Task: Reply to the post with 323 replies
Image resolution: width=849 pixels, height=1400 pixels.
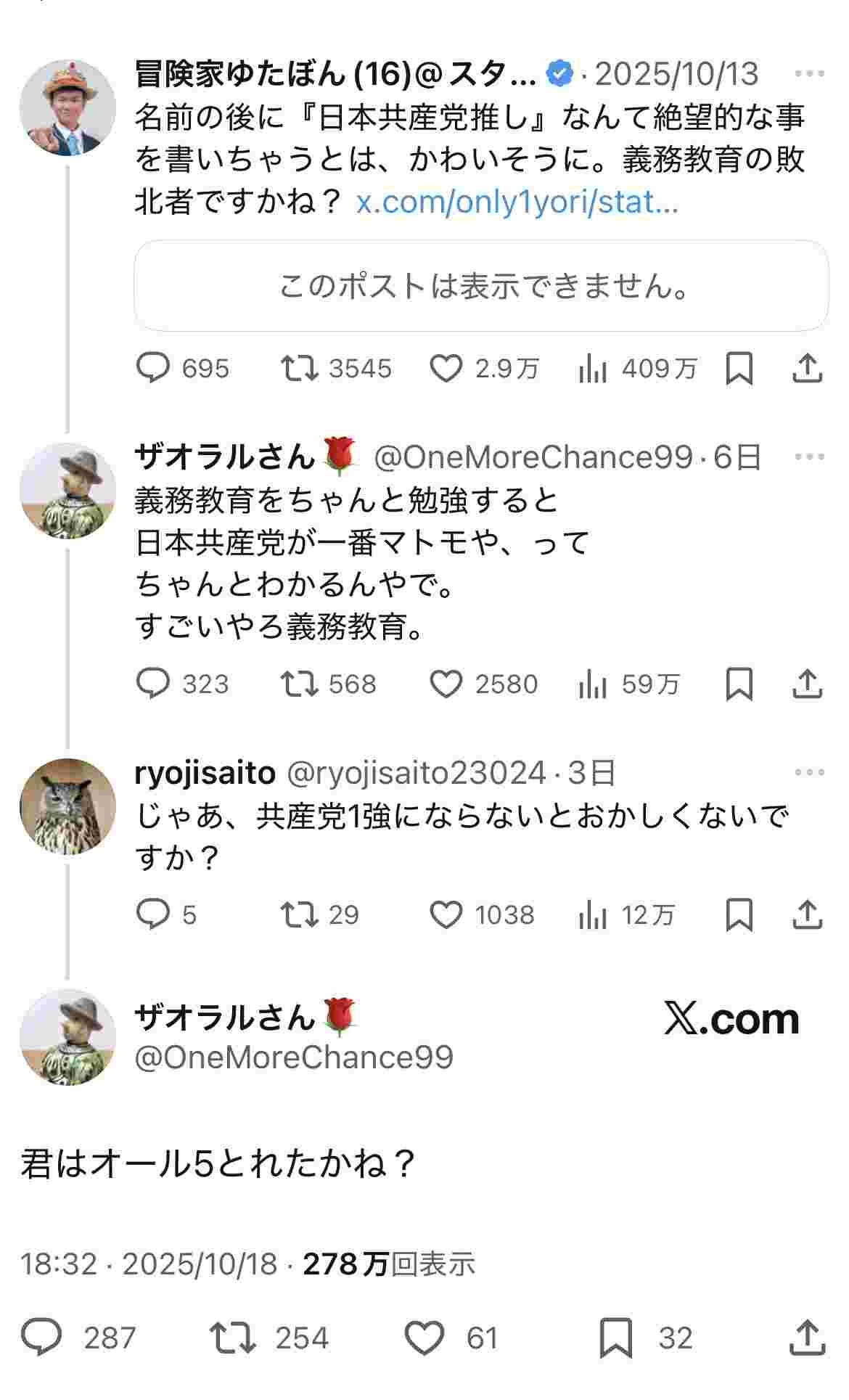Action: (153, 684)
